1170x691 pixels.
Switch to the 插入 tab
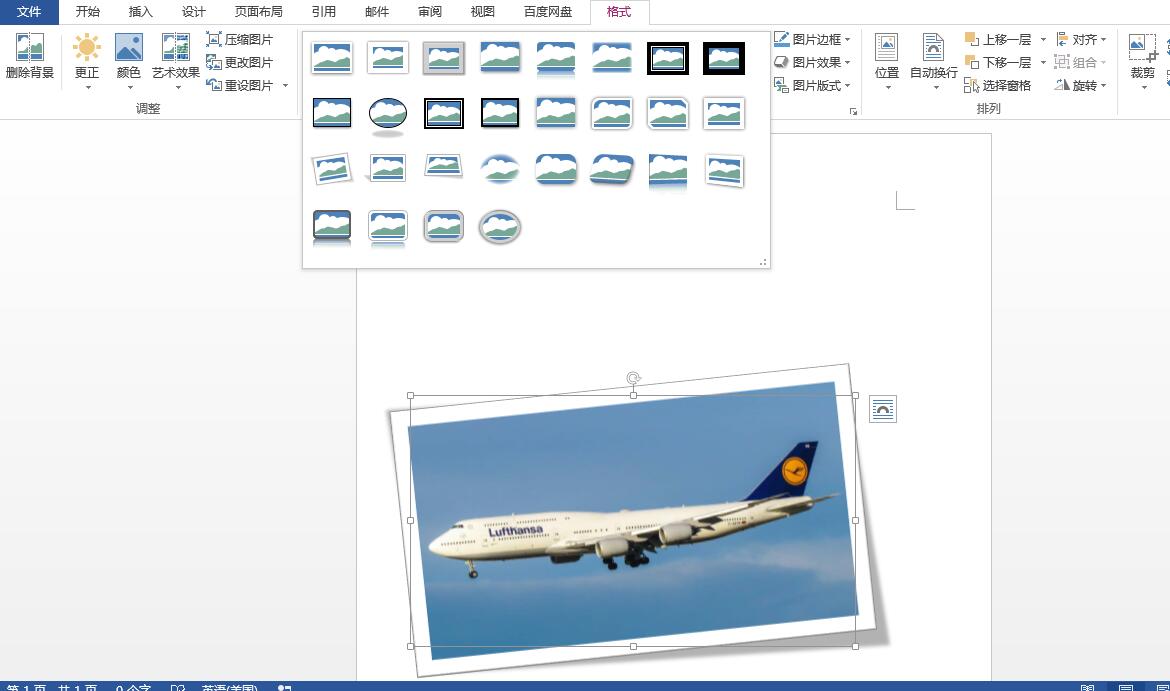(140, 12)
